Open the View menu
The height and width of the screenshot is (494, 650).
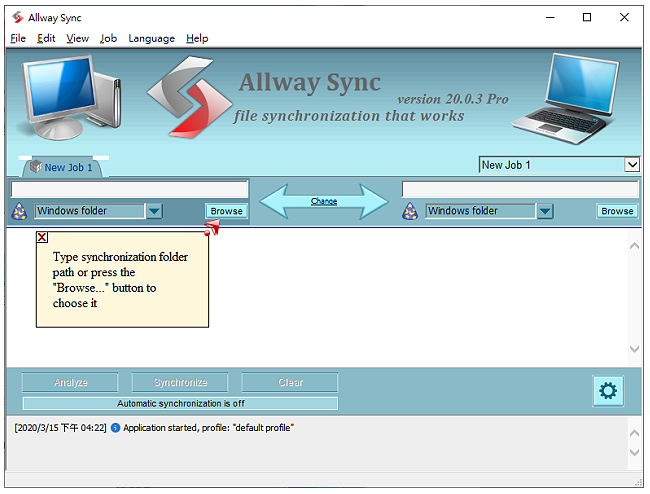(x=78, y=39)
